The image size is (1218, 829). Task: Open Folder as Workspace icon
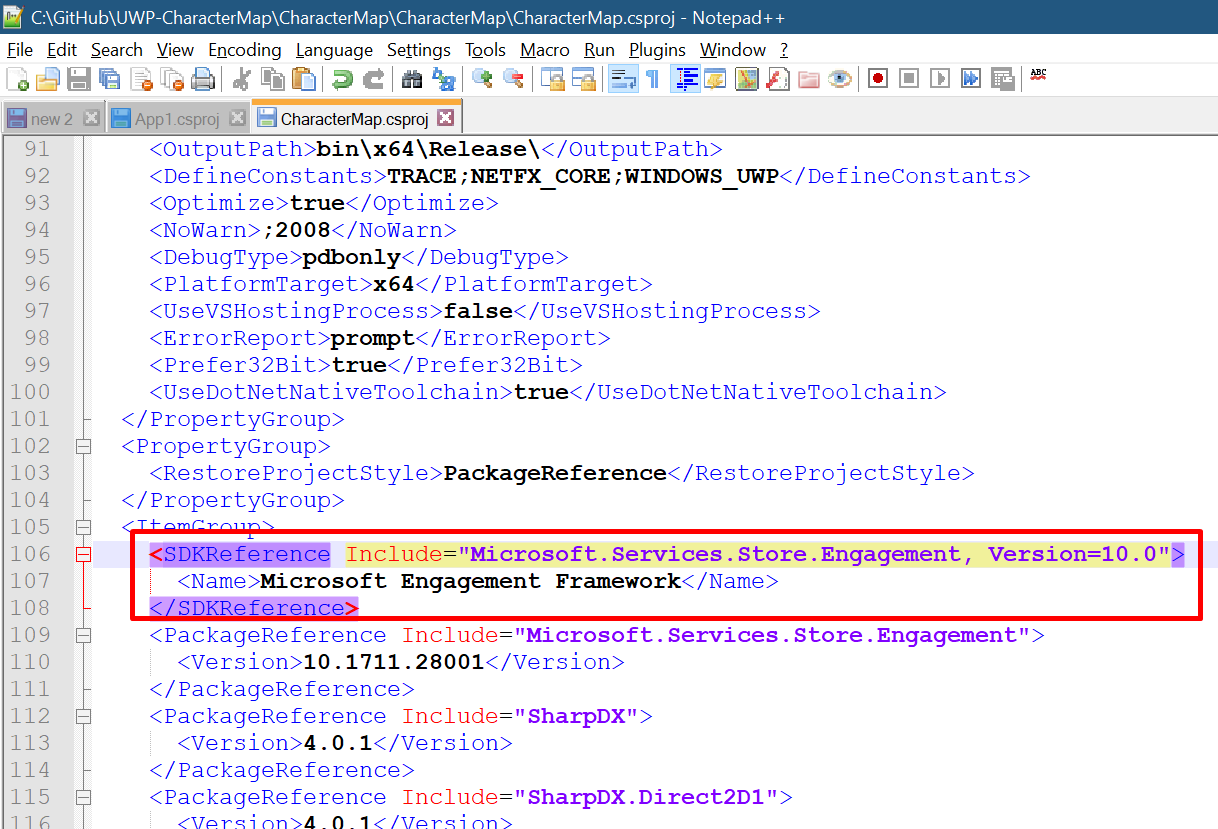point(808,79)
